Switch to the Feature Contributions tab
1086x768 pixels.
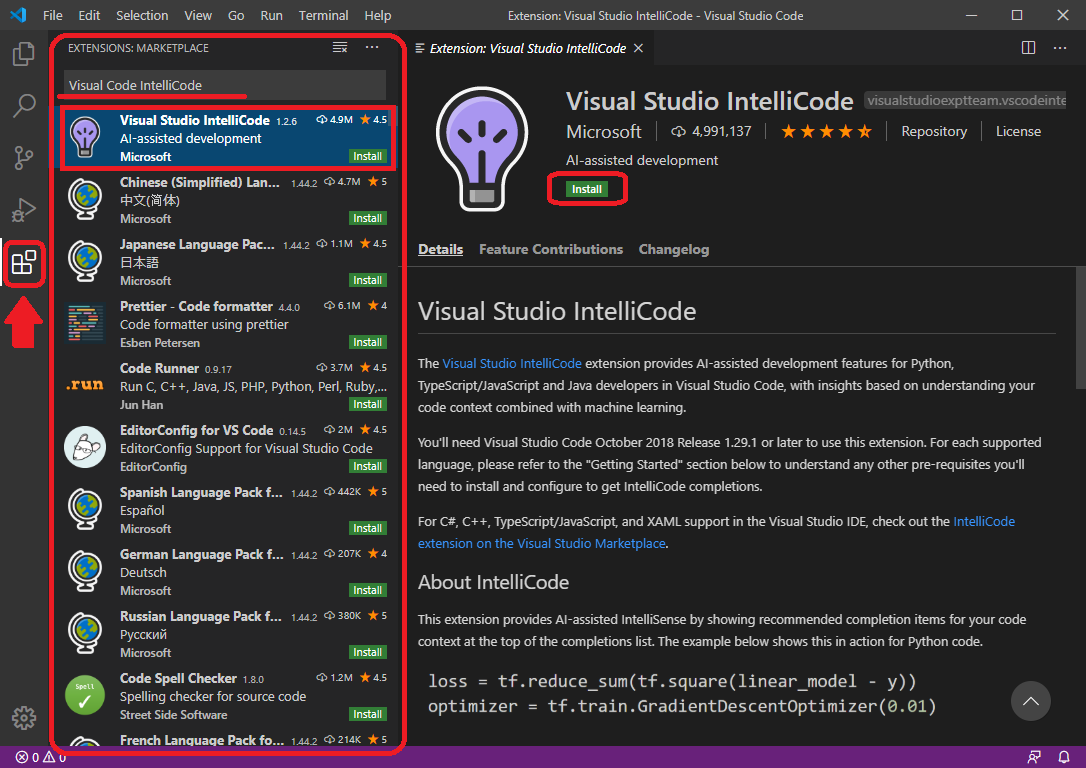click(x=551, y=249)
